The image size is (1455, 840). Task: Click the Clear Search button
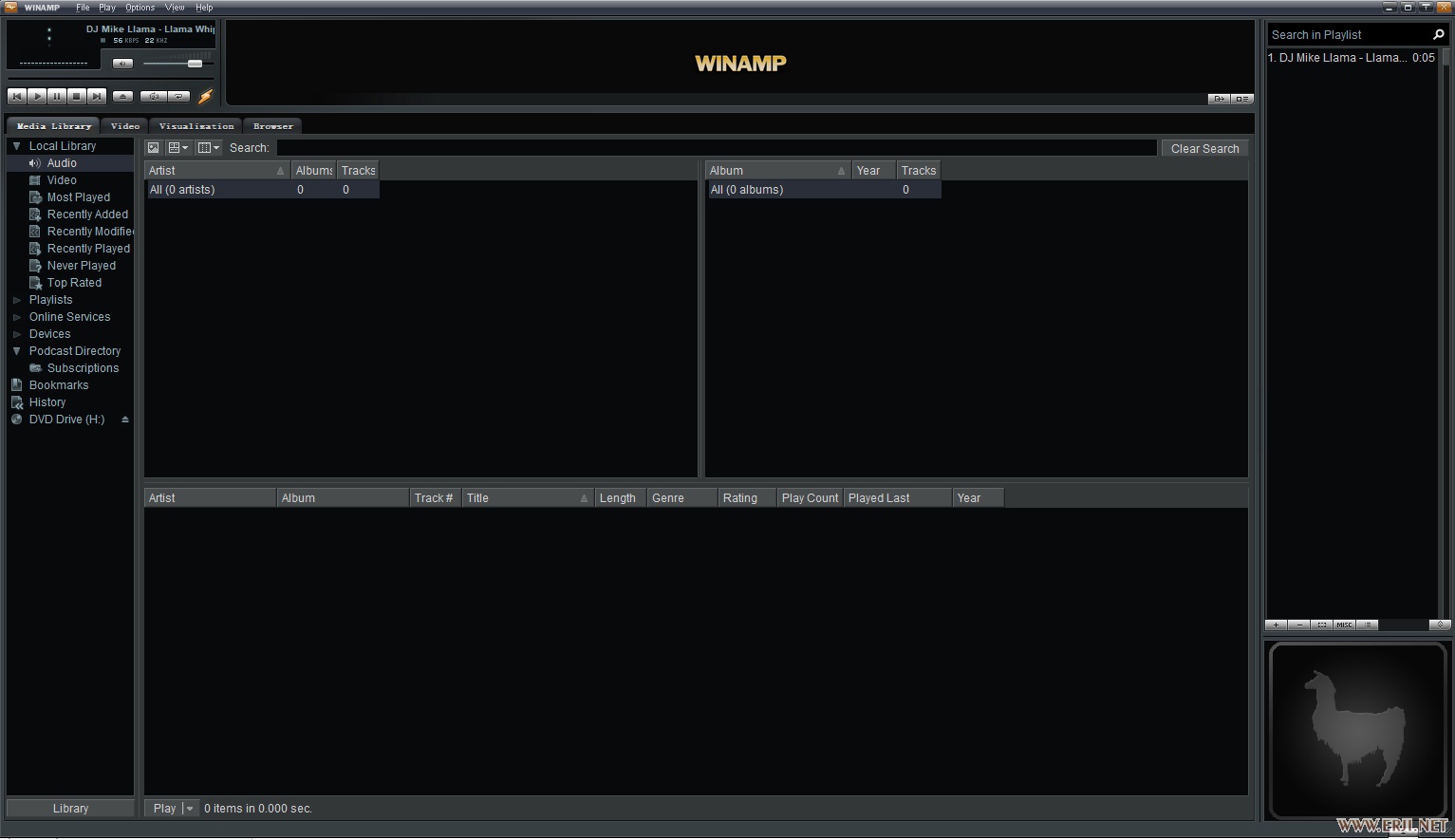click(x=1204, y=149)
